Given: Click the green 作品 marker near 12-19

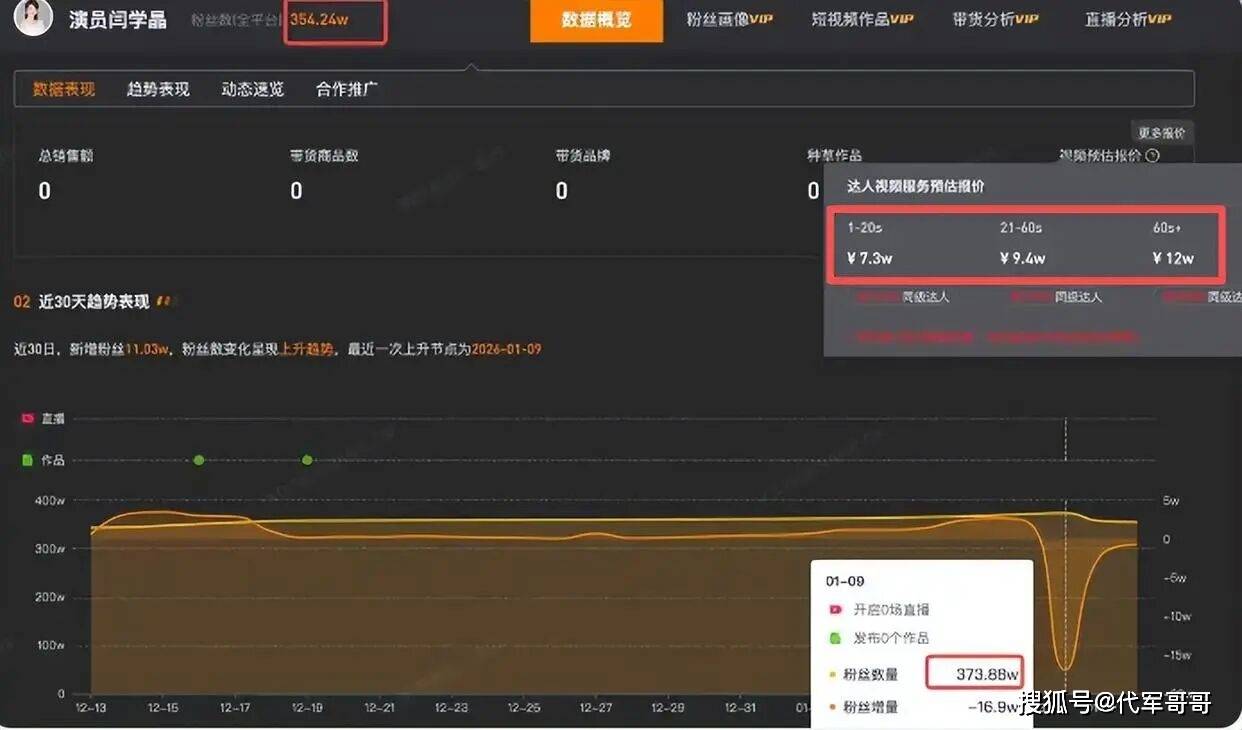Looking at the screenshot, I should coord(307,460).
